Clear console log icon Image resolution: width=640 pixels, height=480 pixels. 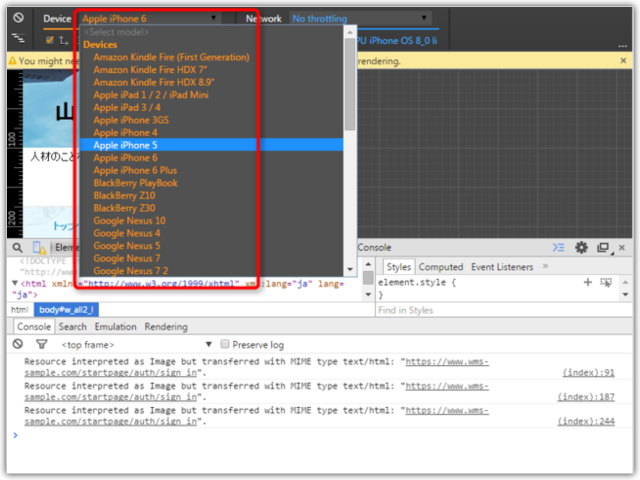click(18, 344)
